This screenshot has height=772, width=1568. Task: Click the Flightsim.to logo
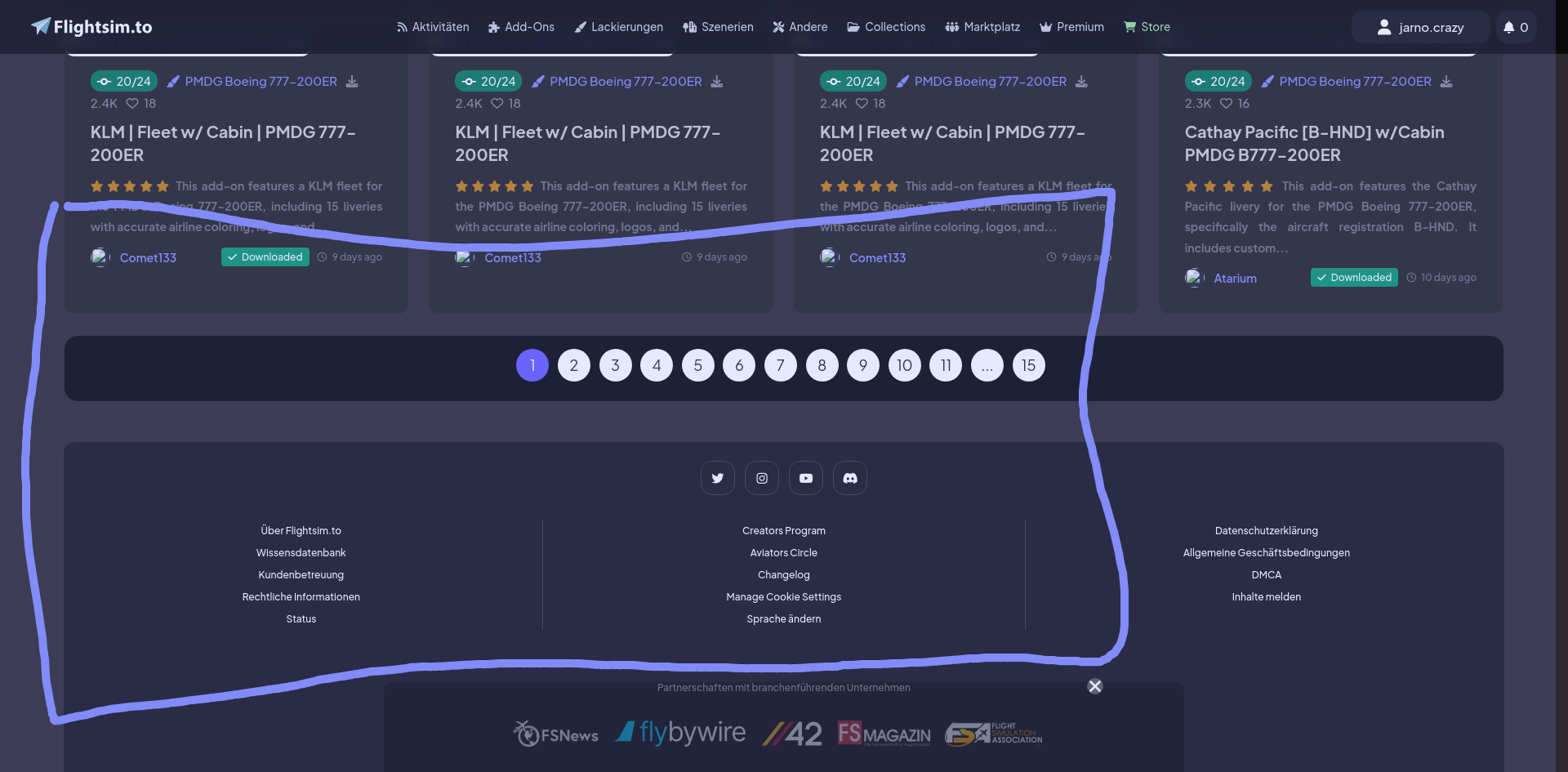(91, 27)
